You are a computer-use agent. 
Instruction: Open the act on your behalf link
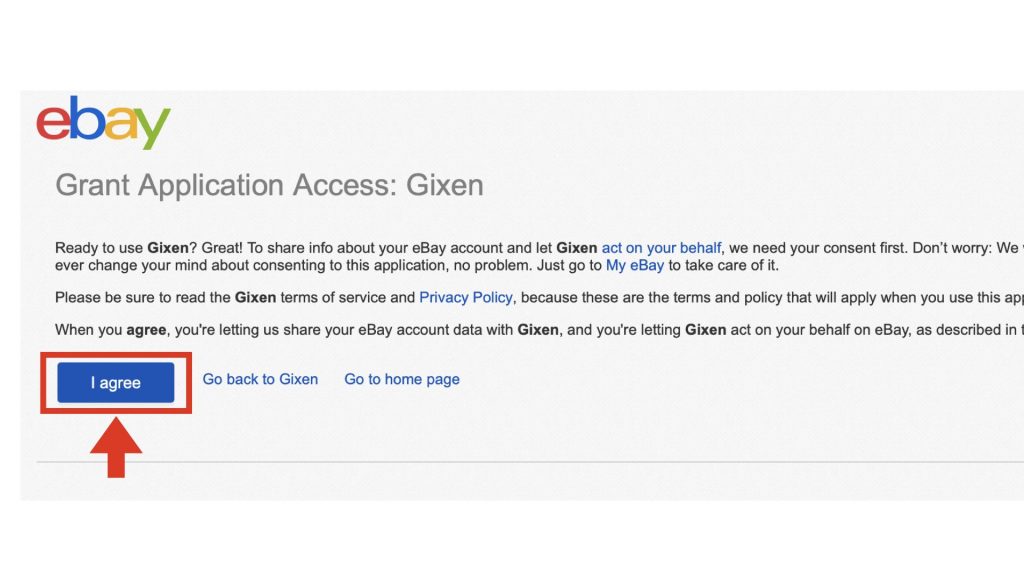click(661, 248)
